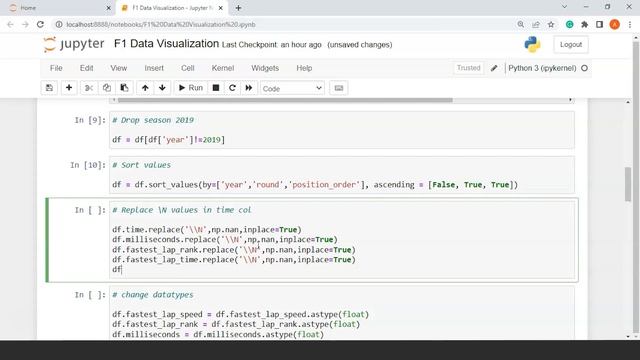Click the Last Checkpoint an hour ago text
This screenshot has width=640, height=360.
[272, 44]
